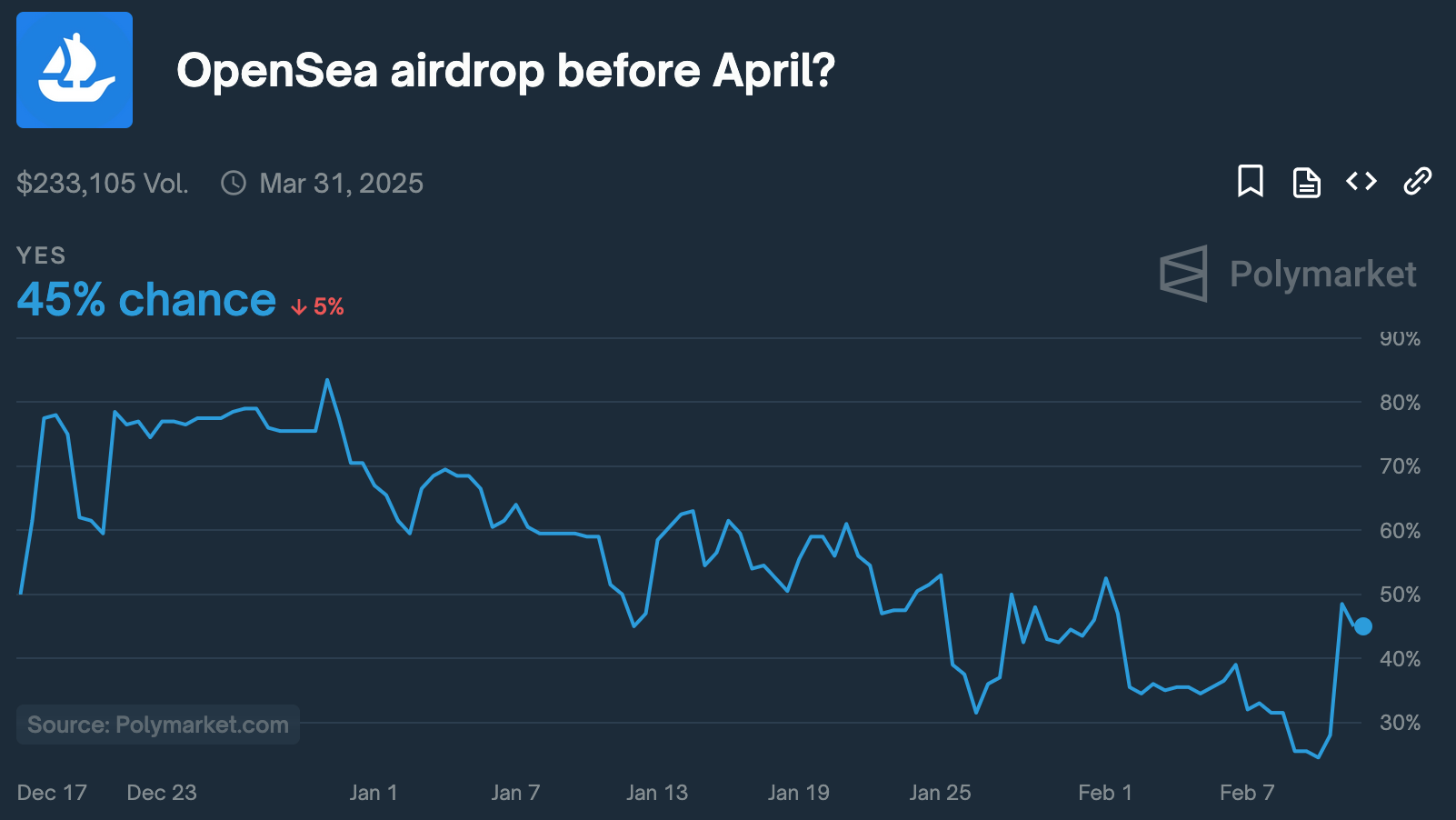Click the embed code icon
Screen dimensions: 1456x820
(x=1361, y=182)
